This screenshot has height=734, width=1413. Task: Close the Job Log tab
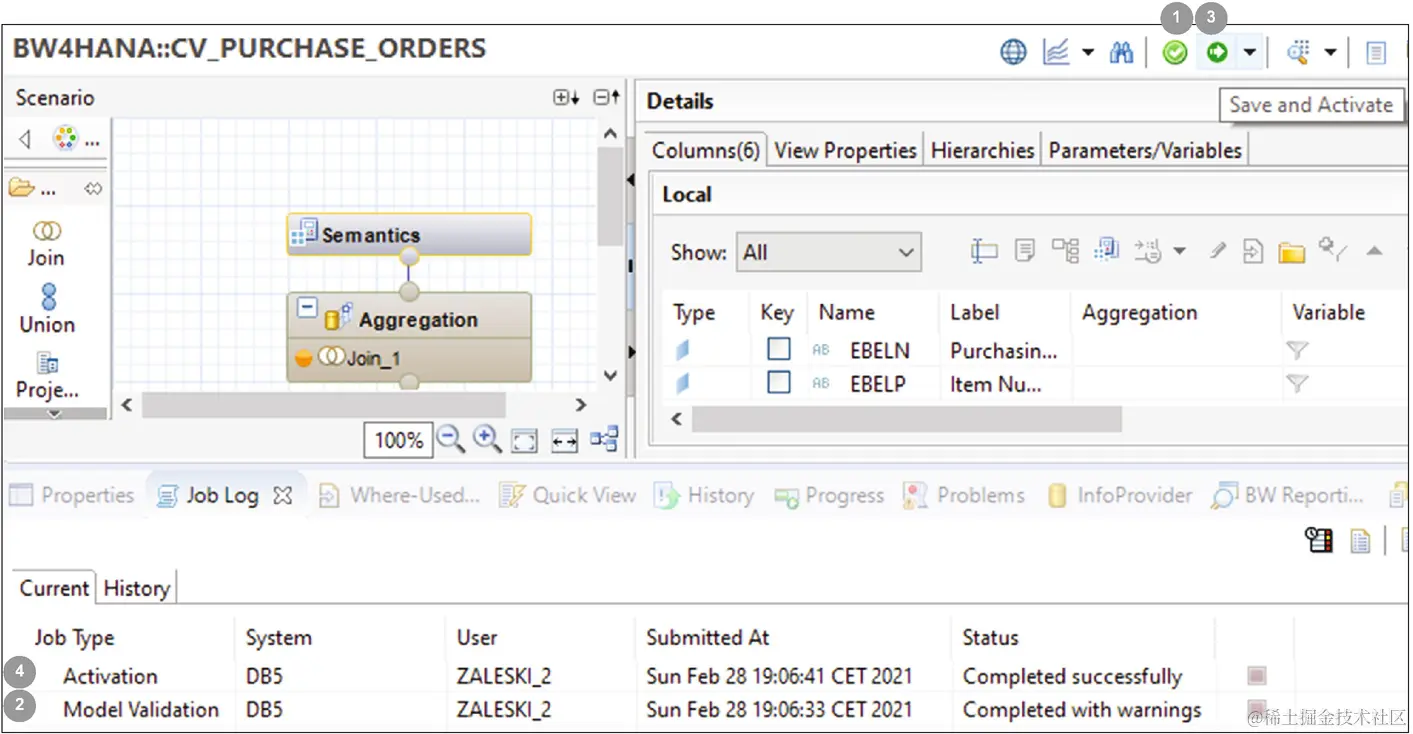(283, 495)
